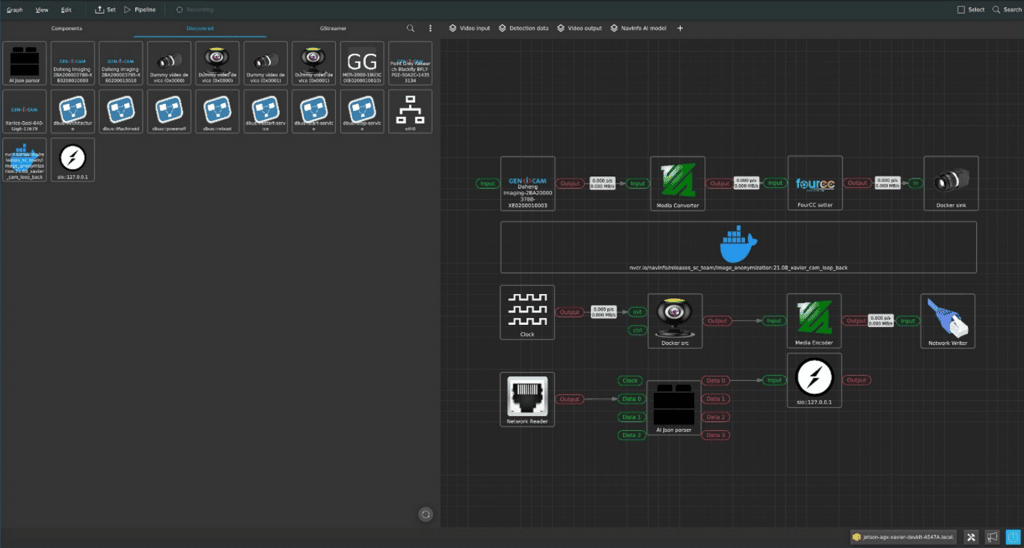Screen dimensions: 1024x548
Task: Open the tools wrench icon in status bar
Action: pos(971,537)
